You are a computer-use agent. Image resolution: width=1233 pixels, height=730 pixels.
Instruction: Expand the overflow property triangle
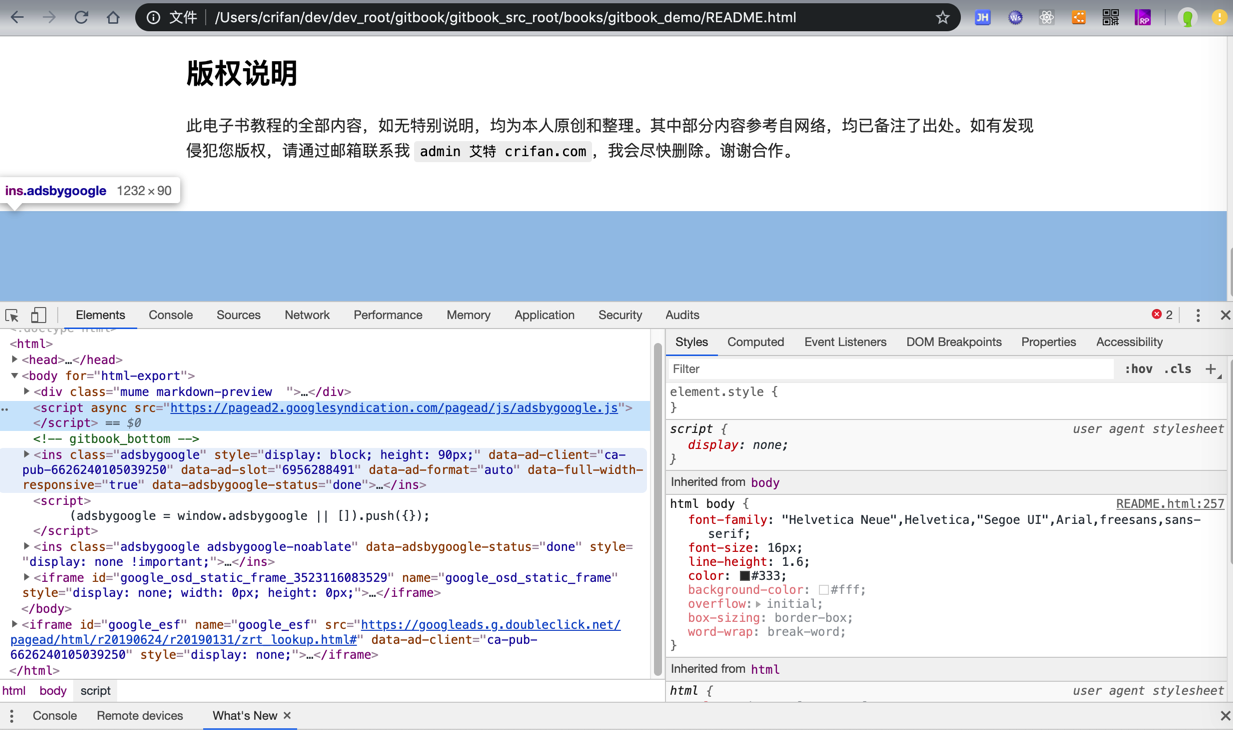pyautogui.click(x=758, y=604)
